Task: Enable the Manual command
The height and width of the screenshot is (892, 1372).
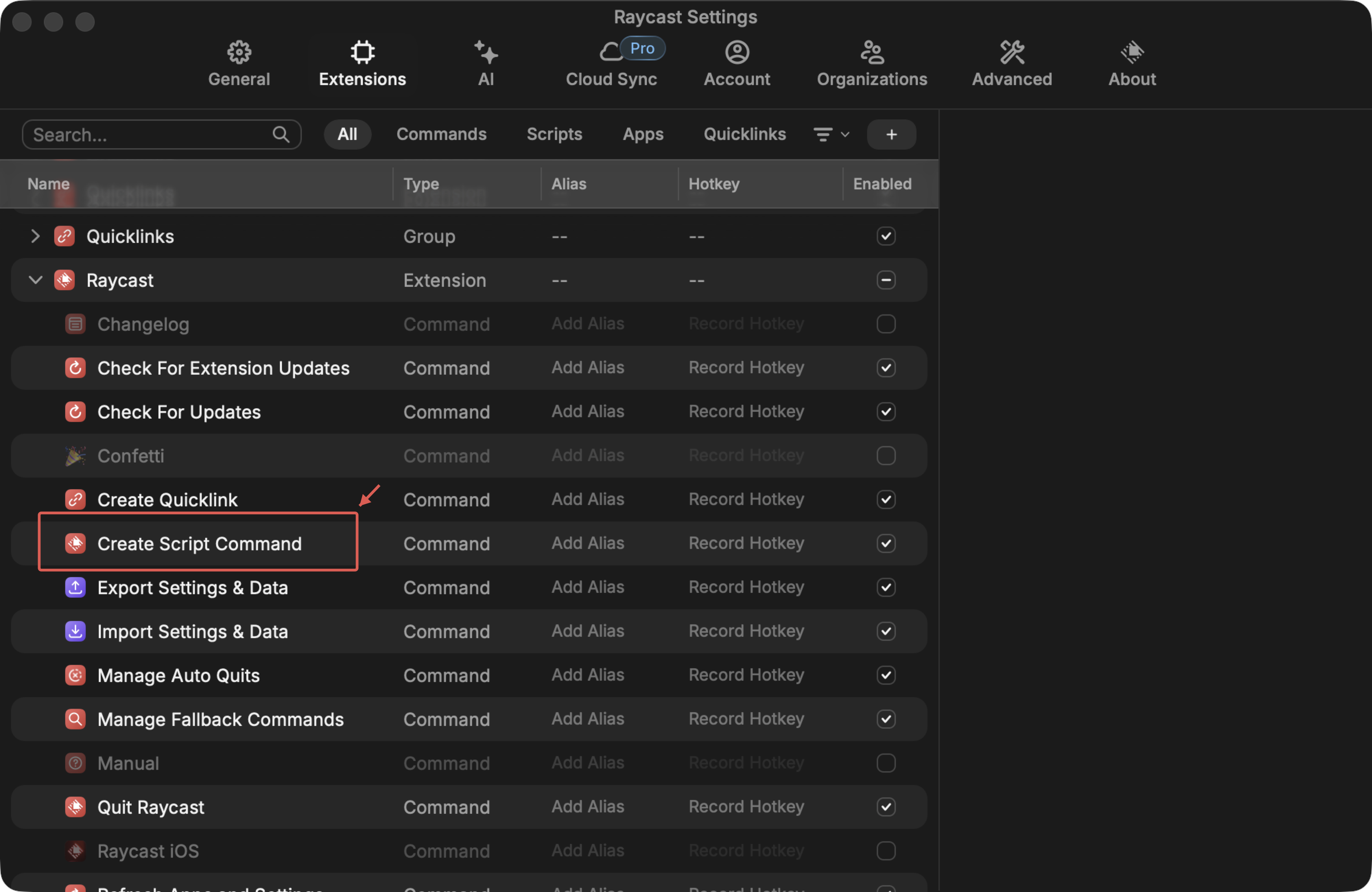Action: (x=886, y=762)
